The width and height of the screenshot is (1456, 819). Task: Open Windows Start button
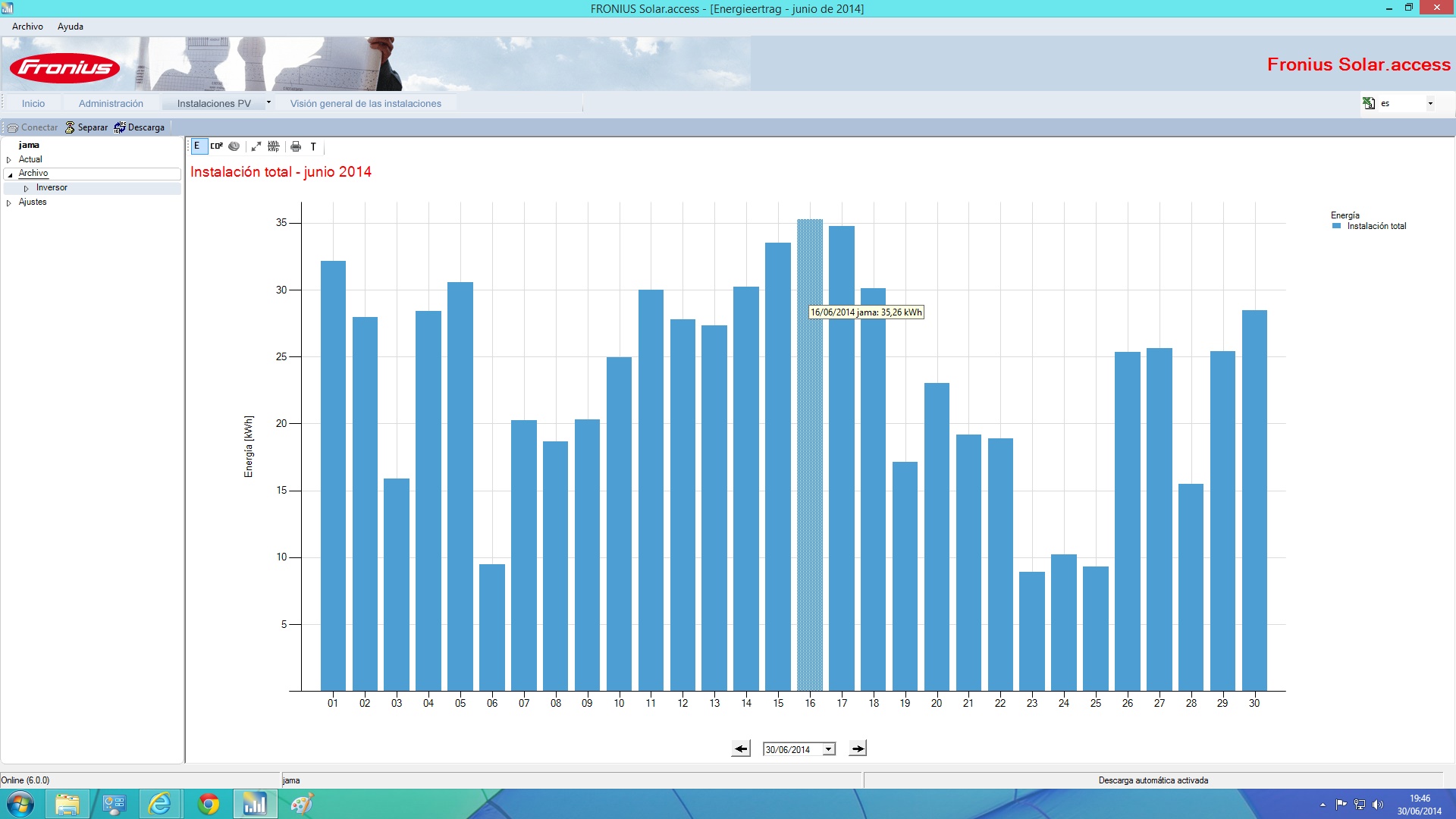click(20, 804)
